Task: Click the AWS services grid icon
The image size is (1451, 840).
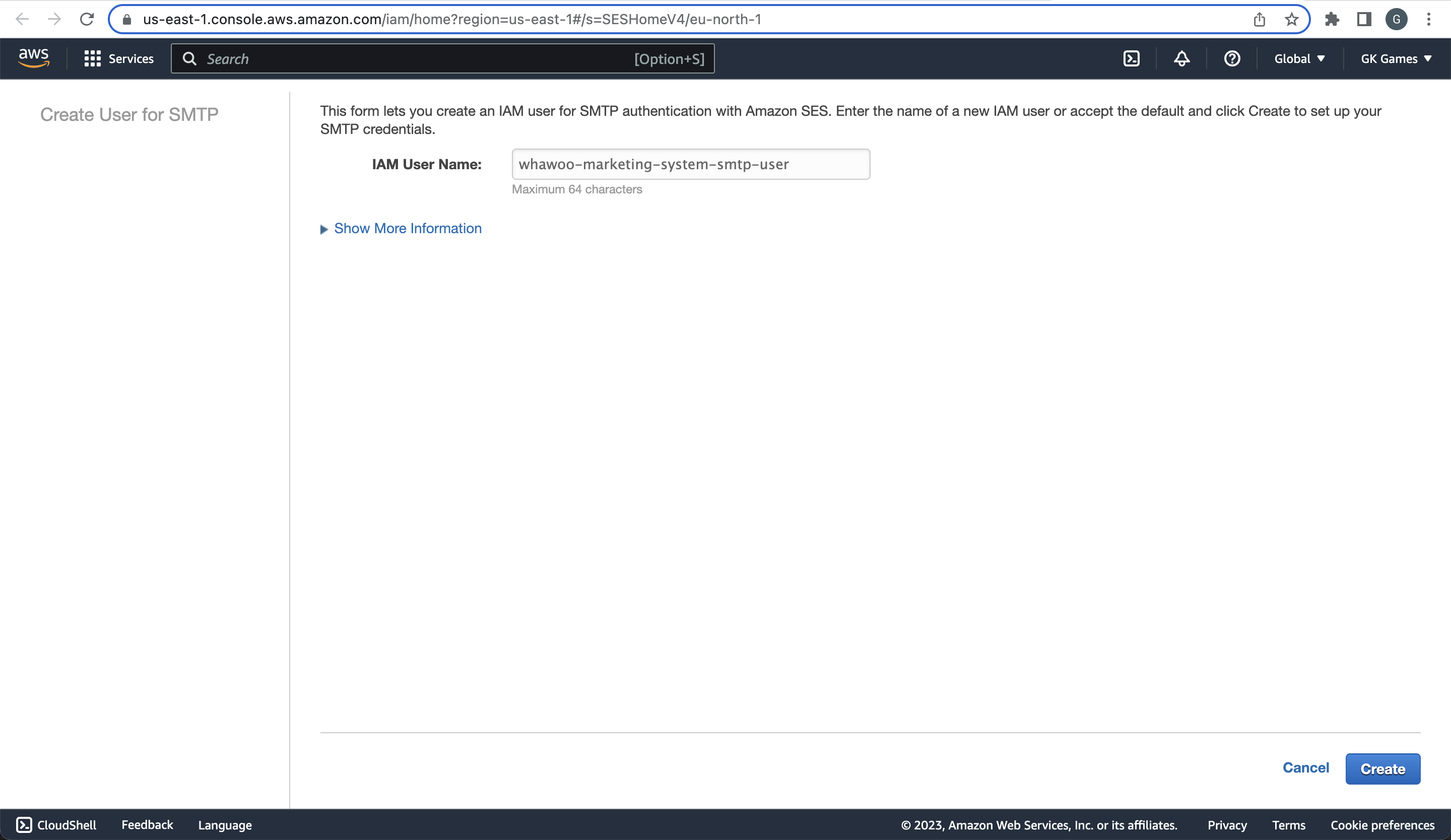Action: (91, 58)
